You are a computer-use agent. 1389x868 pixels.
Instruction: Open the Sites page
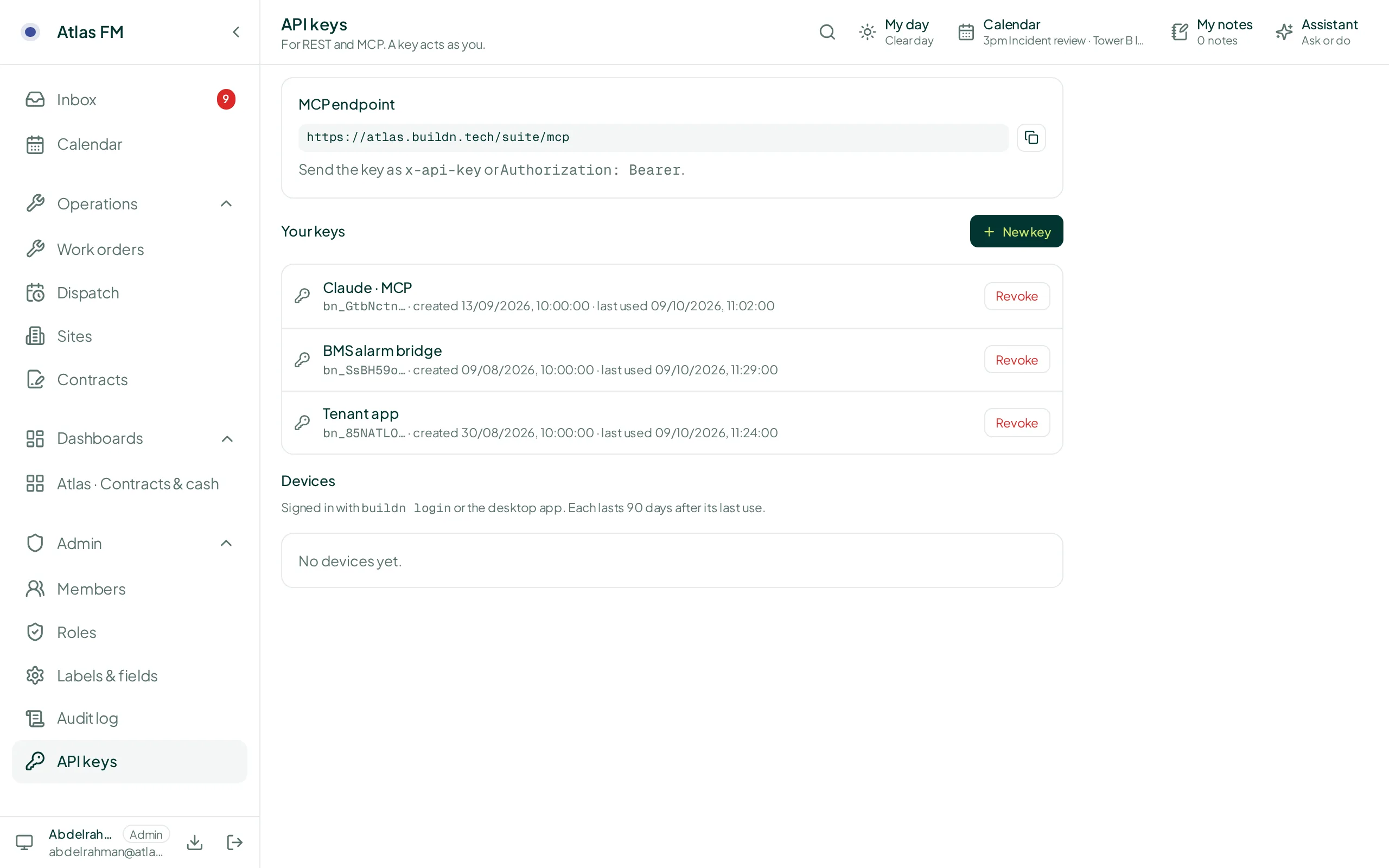click(130, 336)
